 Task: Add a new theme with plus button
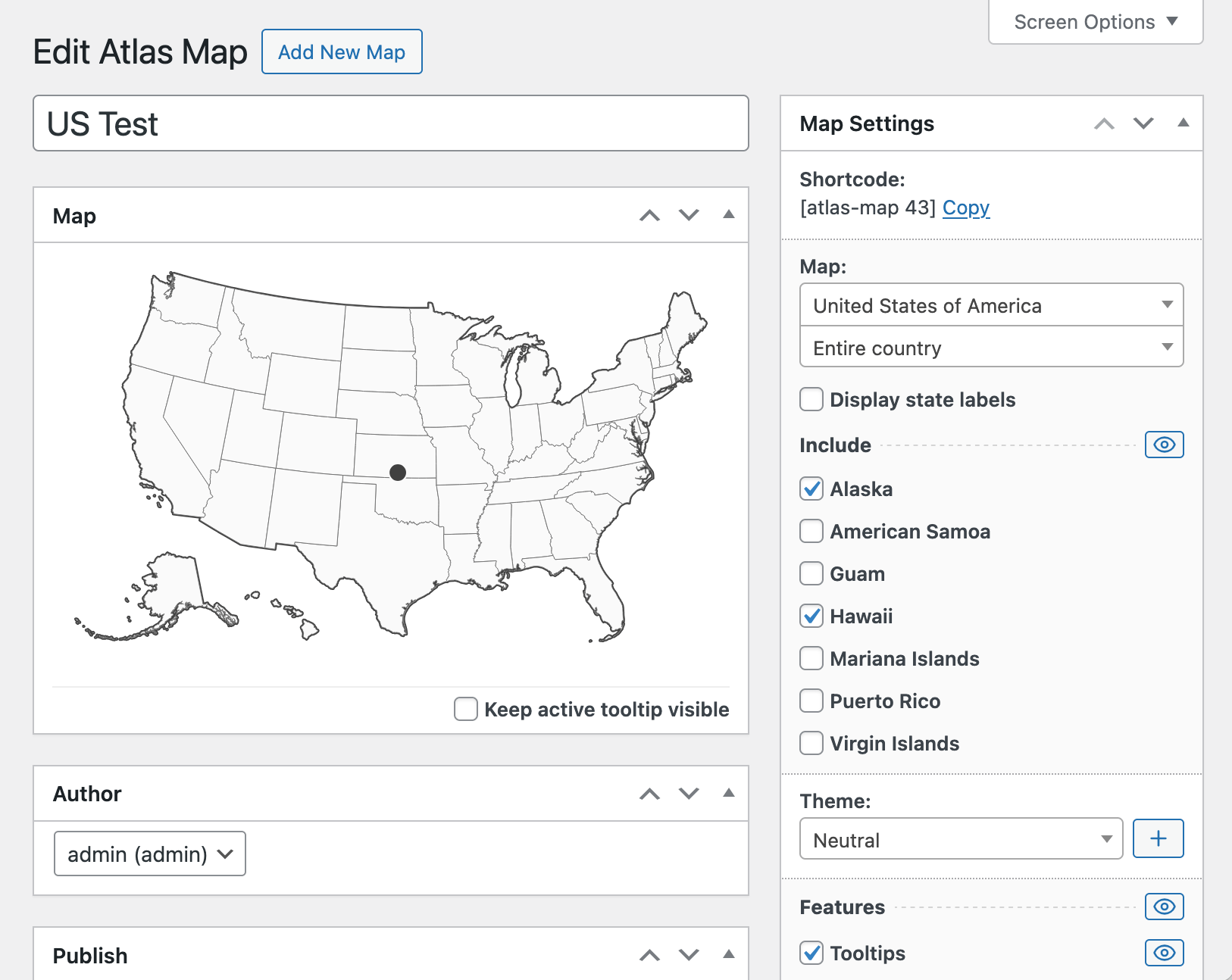[x=1158, y=839]
